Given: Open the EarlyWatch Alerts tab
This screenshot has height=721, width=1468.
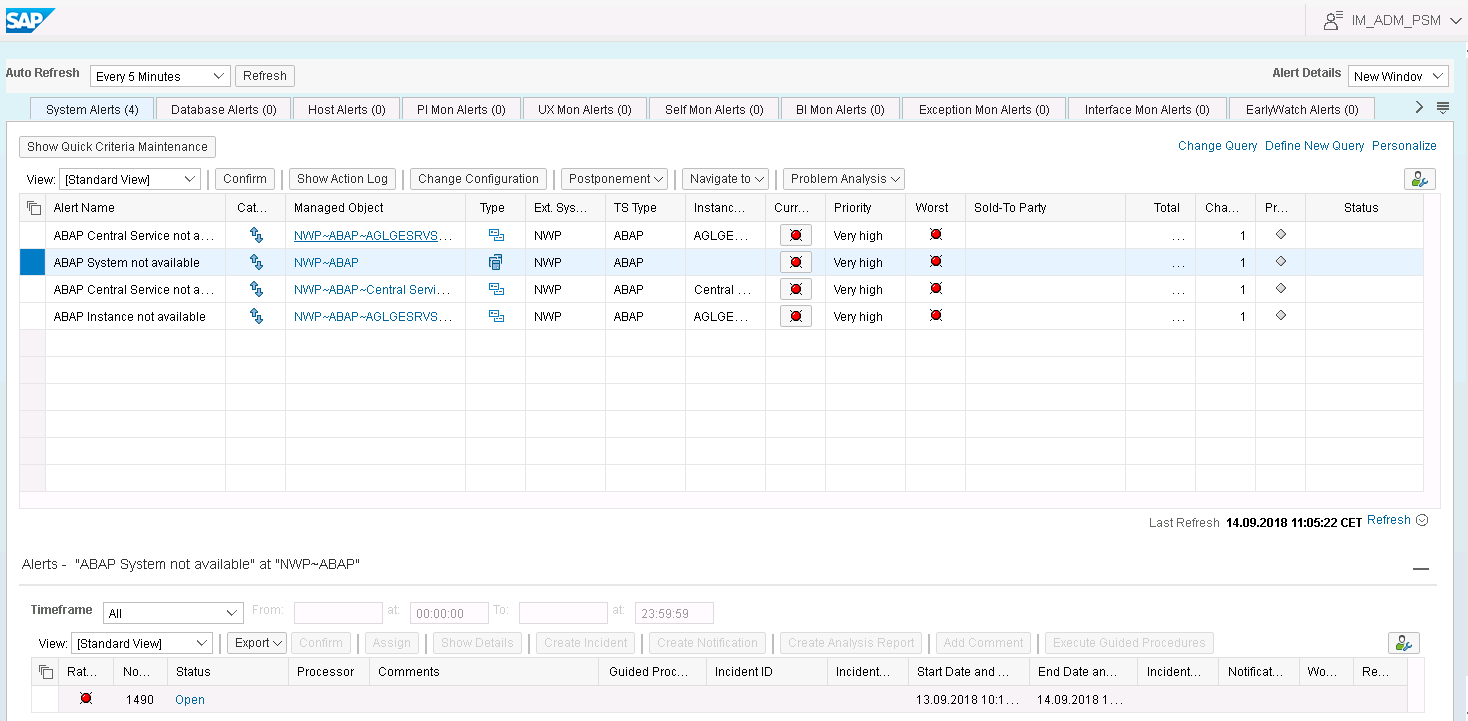Looking at the screenshot, I should (x=1301, y=110).
